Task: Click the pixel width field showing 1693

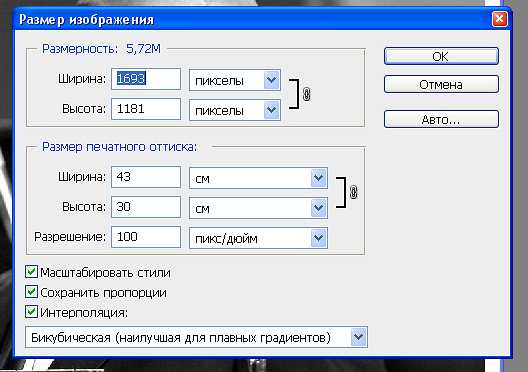Action: pyautogui.click(x=146, y=79)
